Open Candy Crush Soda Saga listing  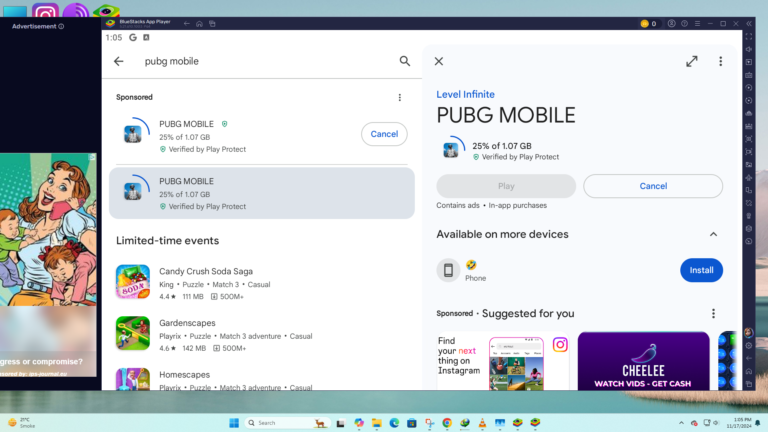pyautogui.click(x=262, y=283)
